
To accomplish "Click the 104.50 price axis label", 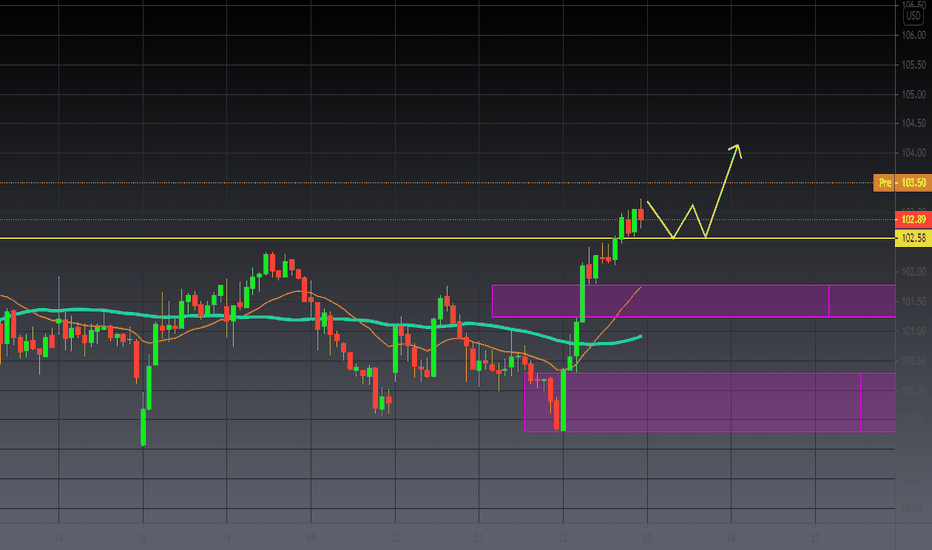I will click(x=914, y=123).
